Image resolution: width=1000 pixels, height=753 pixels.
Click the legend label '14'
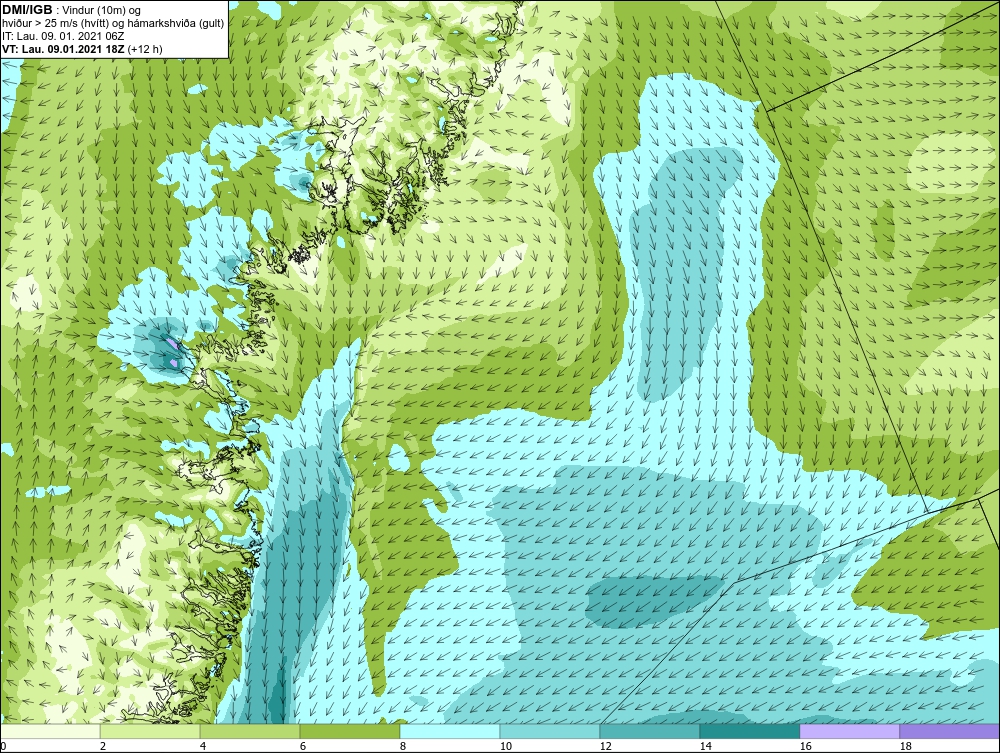[x=705, y=746]
